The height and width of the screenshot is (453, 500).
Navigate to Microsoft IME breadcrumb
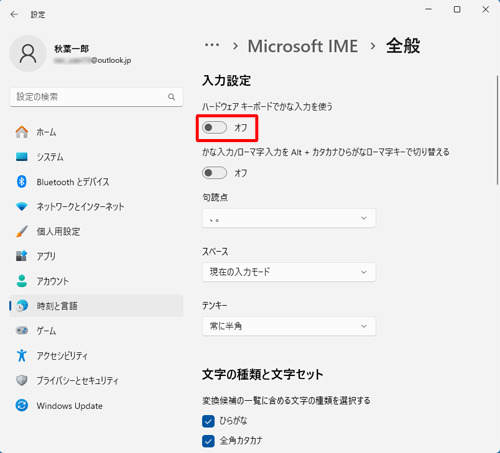click(x=303, y=46)
